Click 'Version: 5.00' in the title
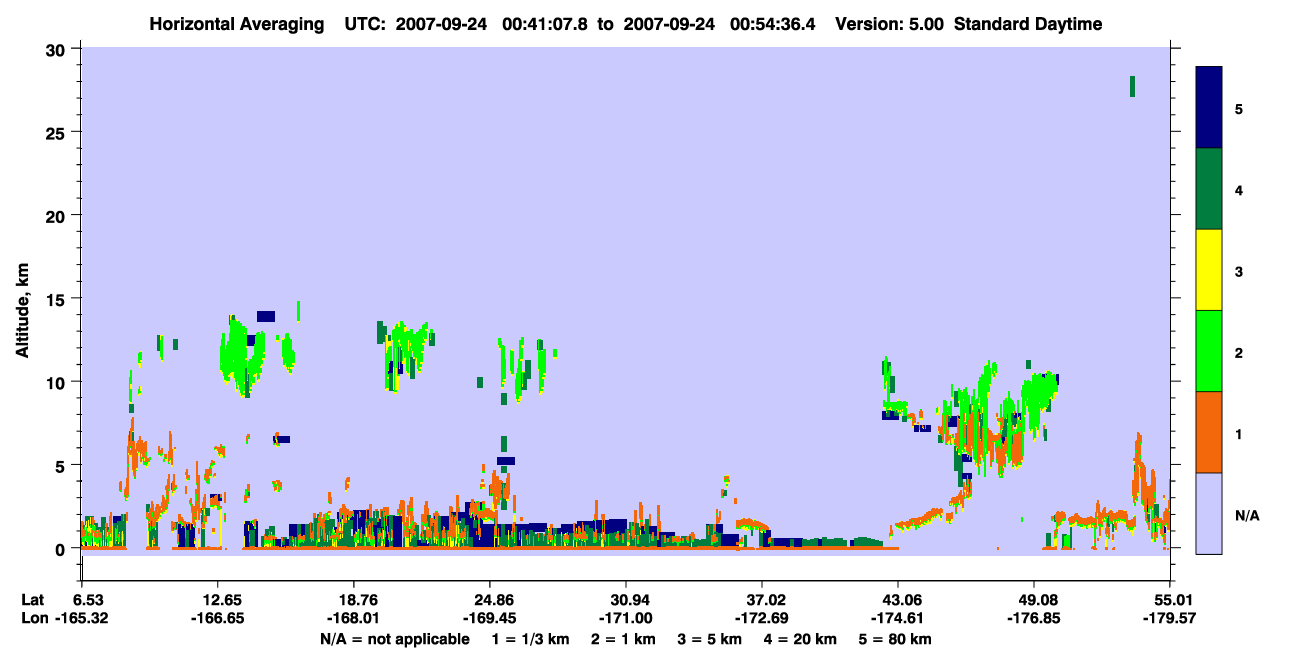The image size is (1300, 667). (890, 24)
